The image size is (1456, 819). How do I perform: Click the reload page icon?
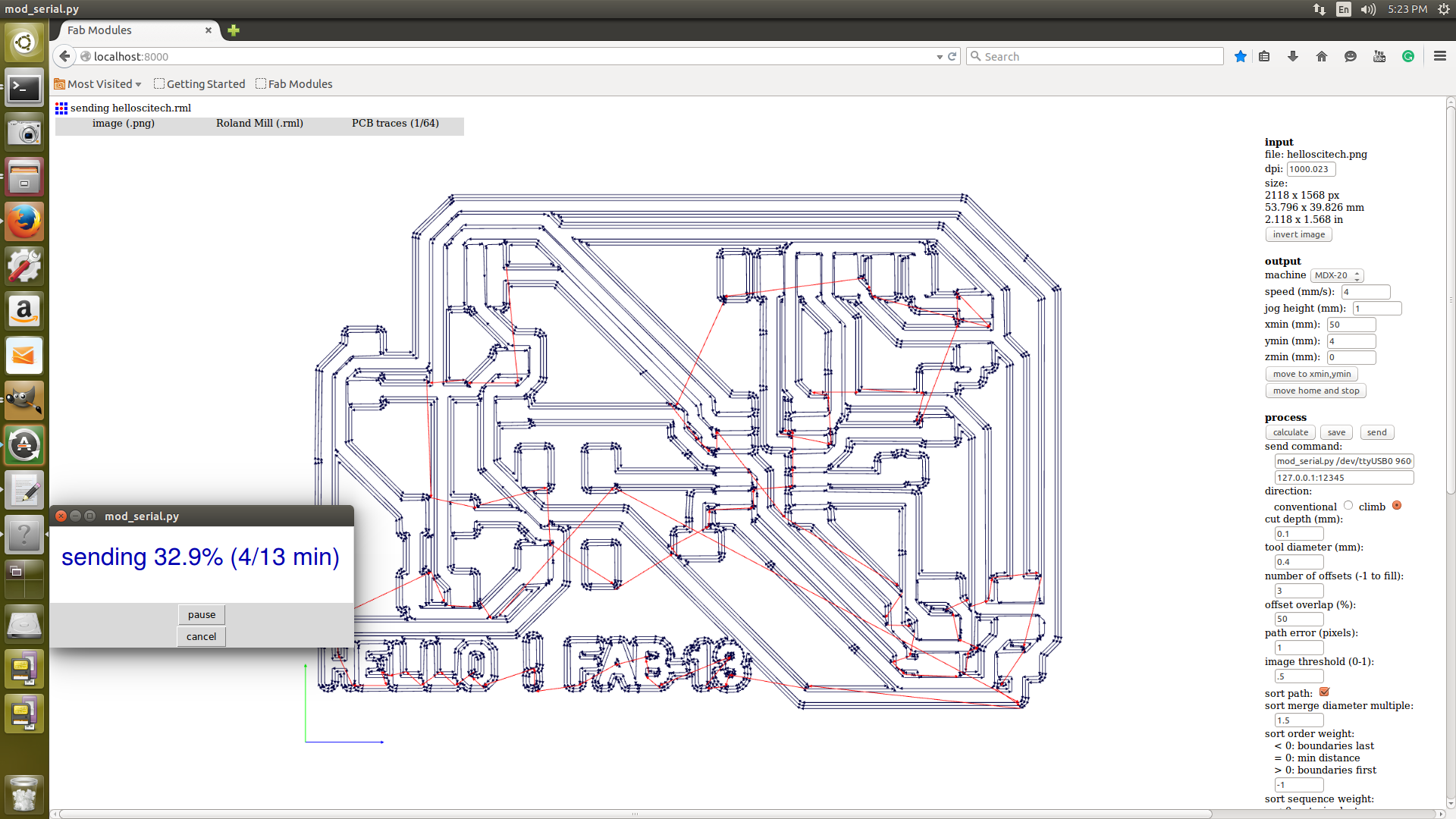pyautogui.click(x=952, y=56)
